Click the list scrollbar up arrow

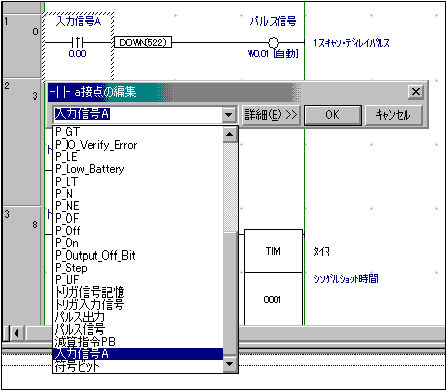229,134
